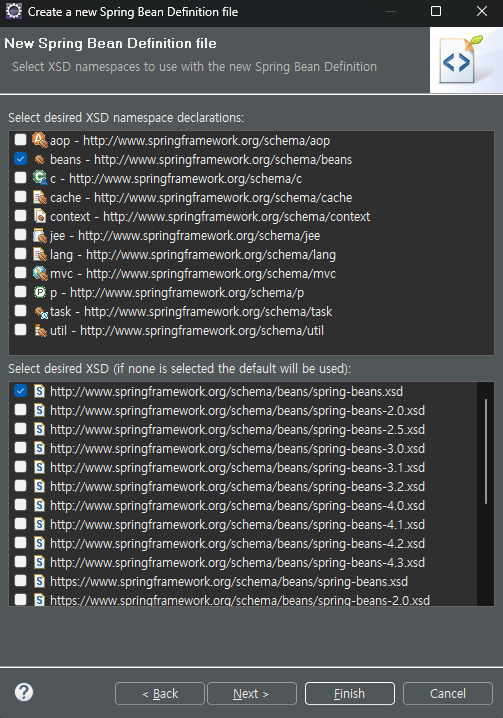The width and height of the screenshot is (503, 718).
Task: Enable the c namespace checkbox
Action: coord(20,177)
